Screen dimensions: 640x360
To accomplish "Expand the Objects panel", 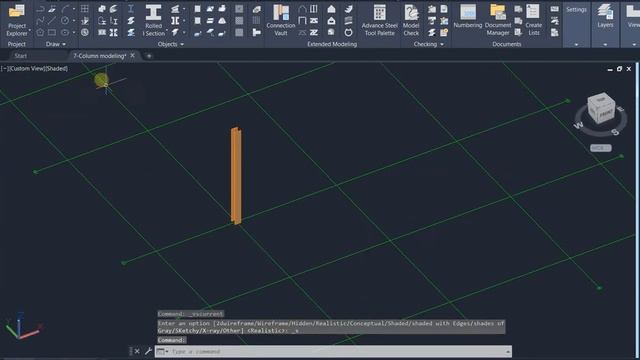I will (x=171, y=44).
